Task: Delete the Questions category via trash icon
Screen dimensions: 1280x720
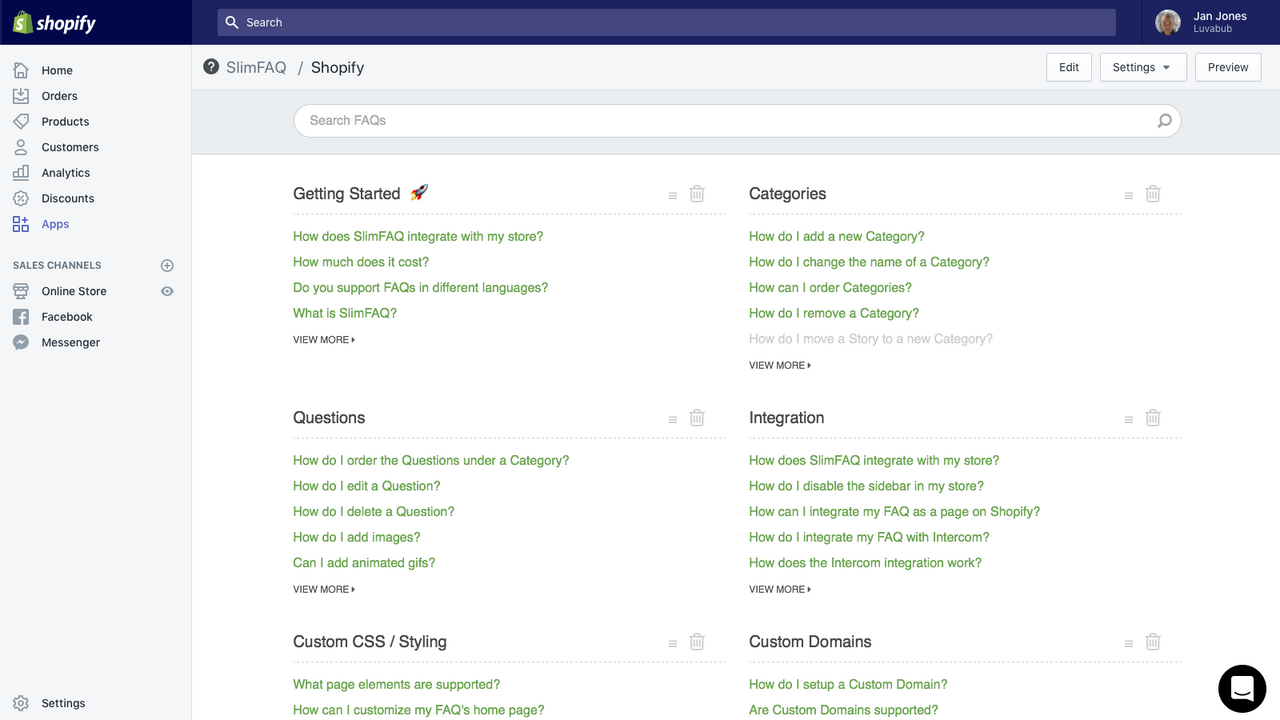Action: [x=697, y=418]
